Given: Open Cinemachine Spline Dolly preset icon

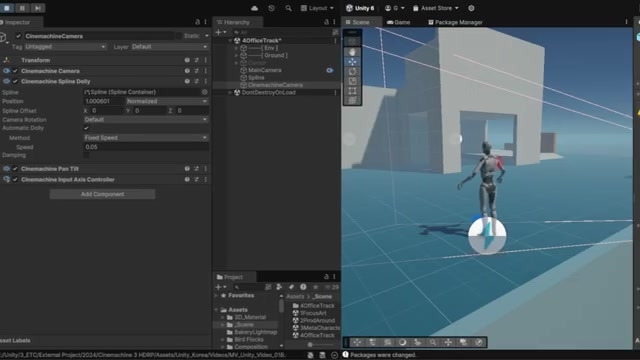Looking at the screenshot, I should pyautogui.click(x=196, y=82).
